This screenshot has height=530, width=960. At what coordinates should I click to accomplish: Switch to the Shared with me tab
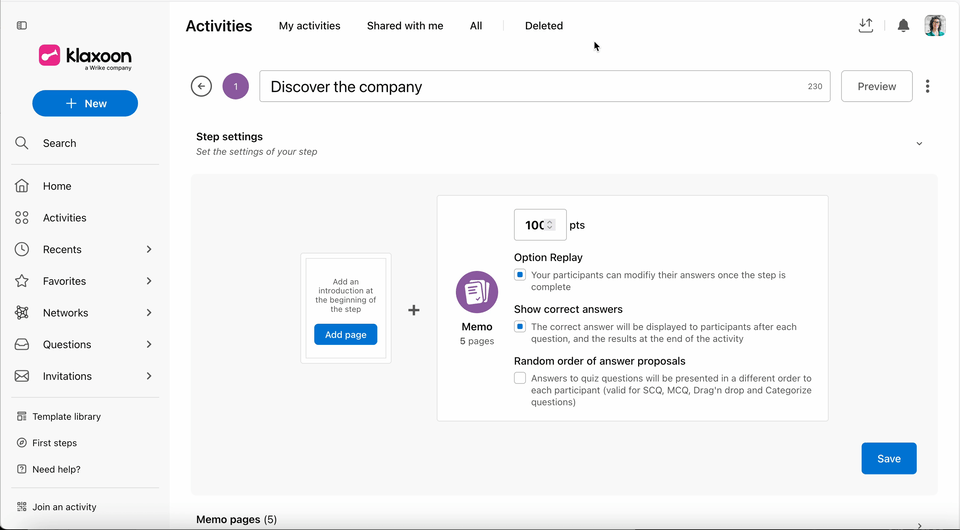pos(405,26)
